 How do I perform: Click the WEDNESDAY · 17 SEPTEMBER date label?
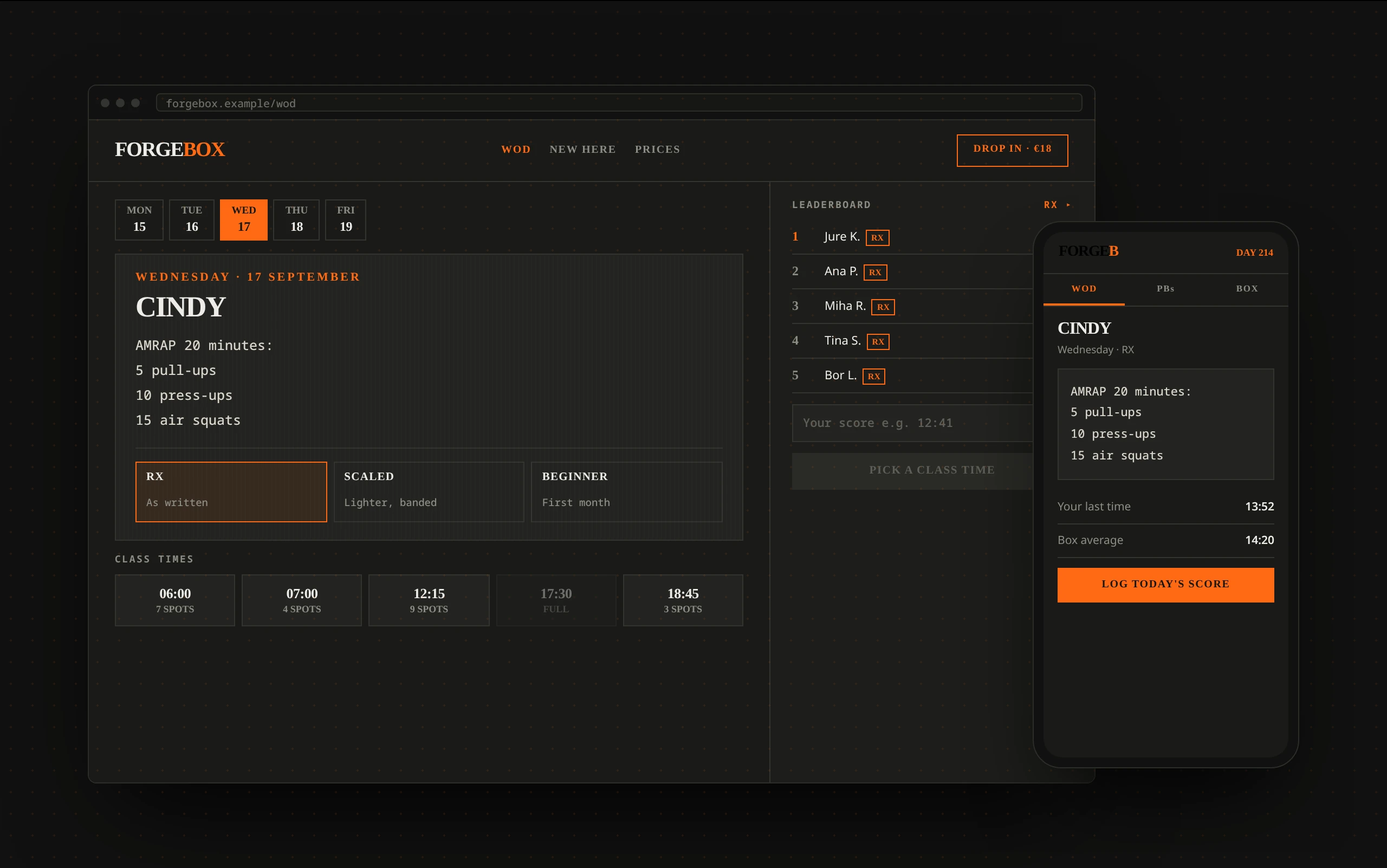[x=248, y=277]
